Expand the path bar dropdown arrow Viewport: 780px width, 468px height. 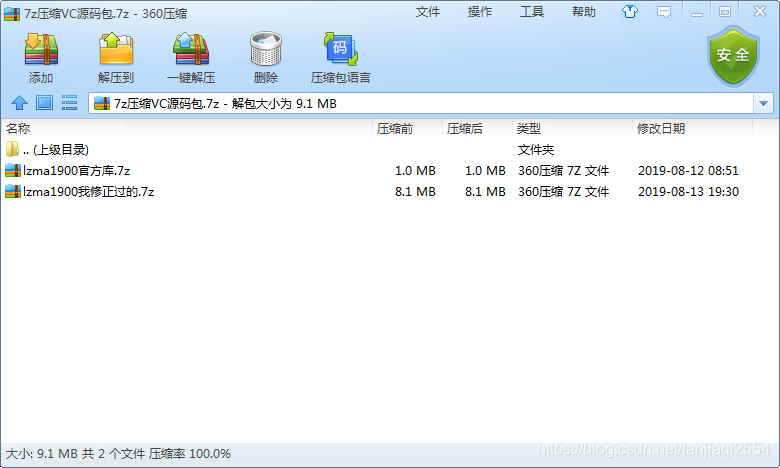[763, 103]
